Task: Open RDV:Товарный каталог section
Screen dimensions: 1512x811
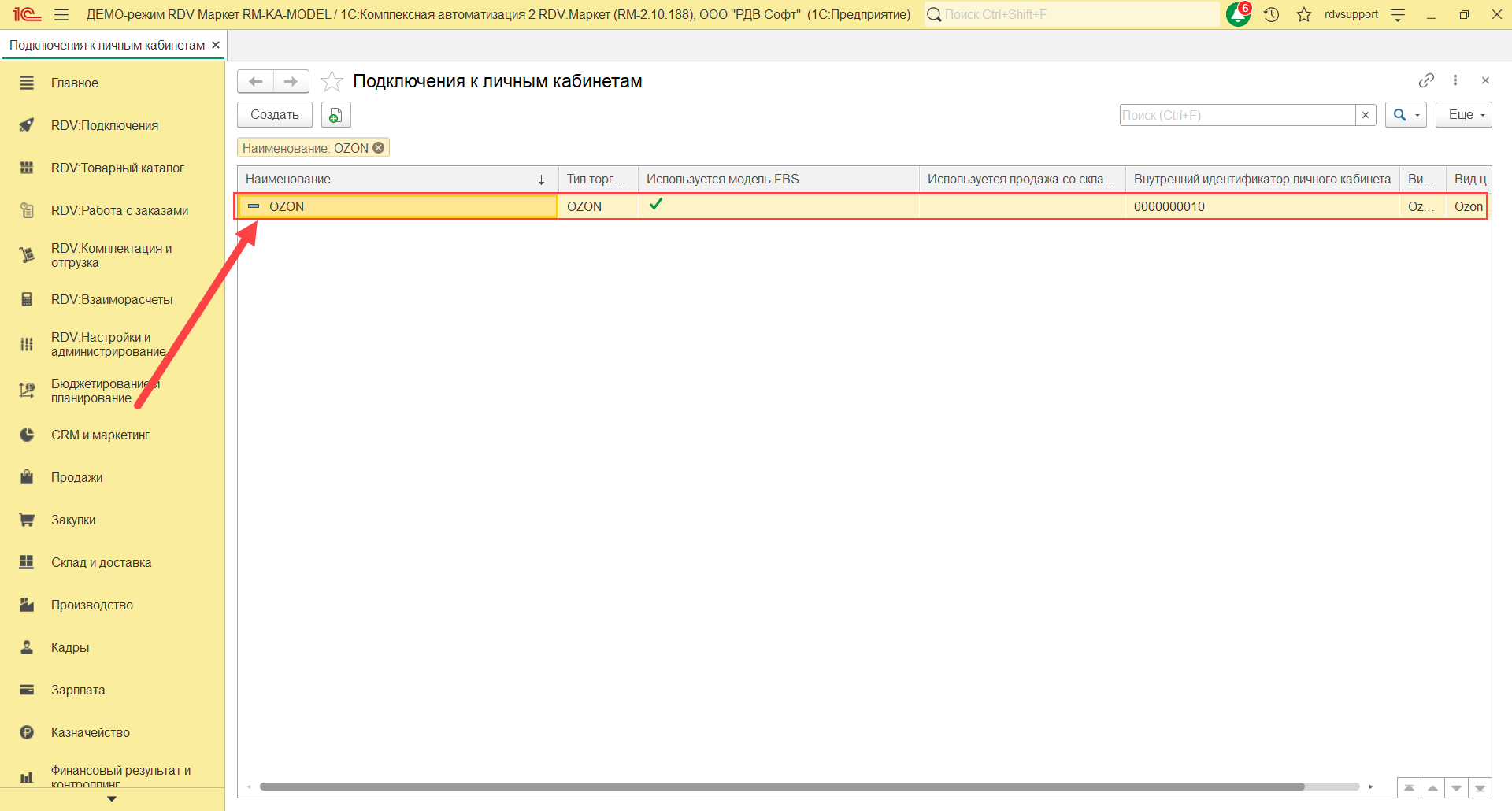Action: coord(112,168)
